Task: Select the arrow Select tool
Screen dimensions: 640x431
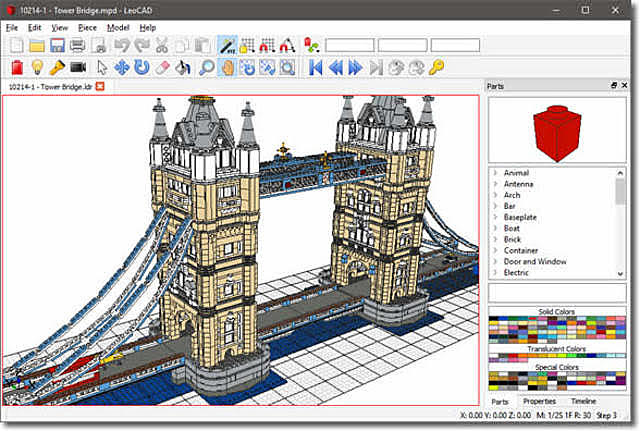Action: pyautogui.click(x=102, y=67)
